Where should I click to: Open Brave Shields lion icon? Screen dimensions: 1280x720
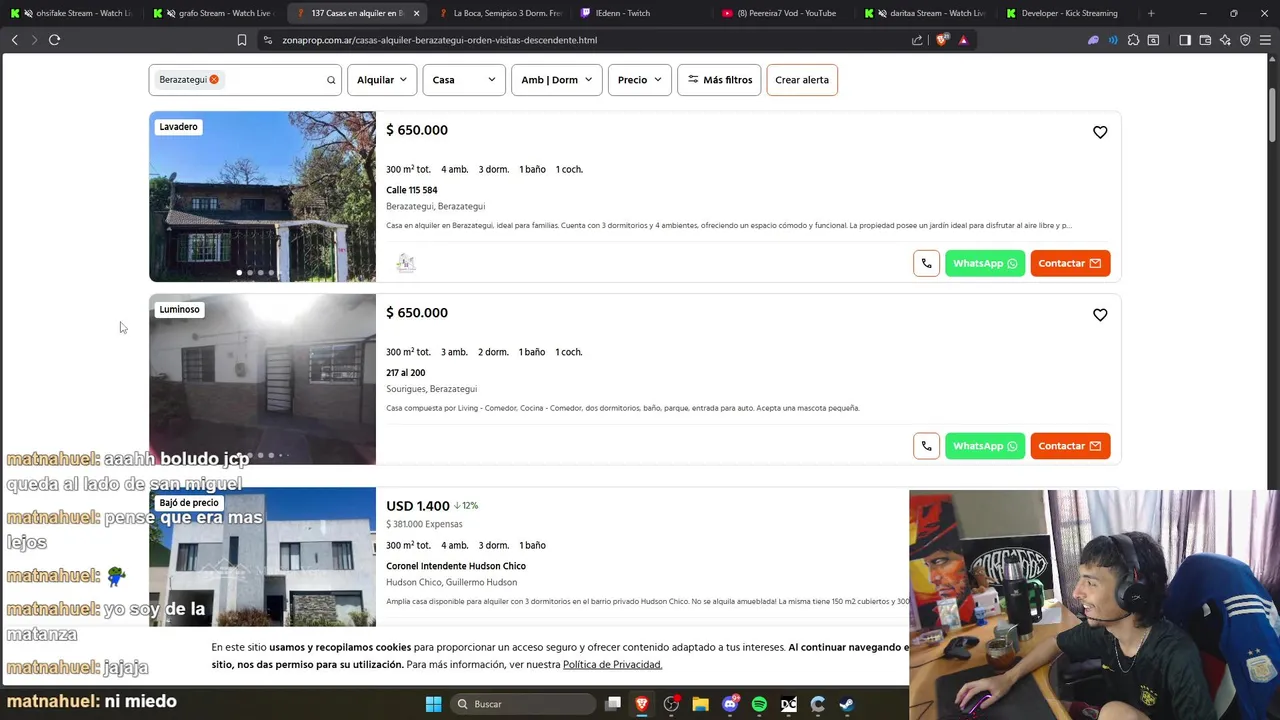[x=942, y=40]
